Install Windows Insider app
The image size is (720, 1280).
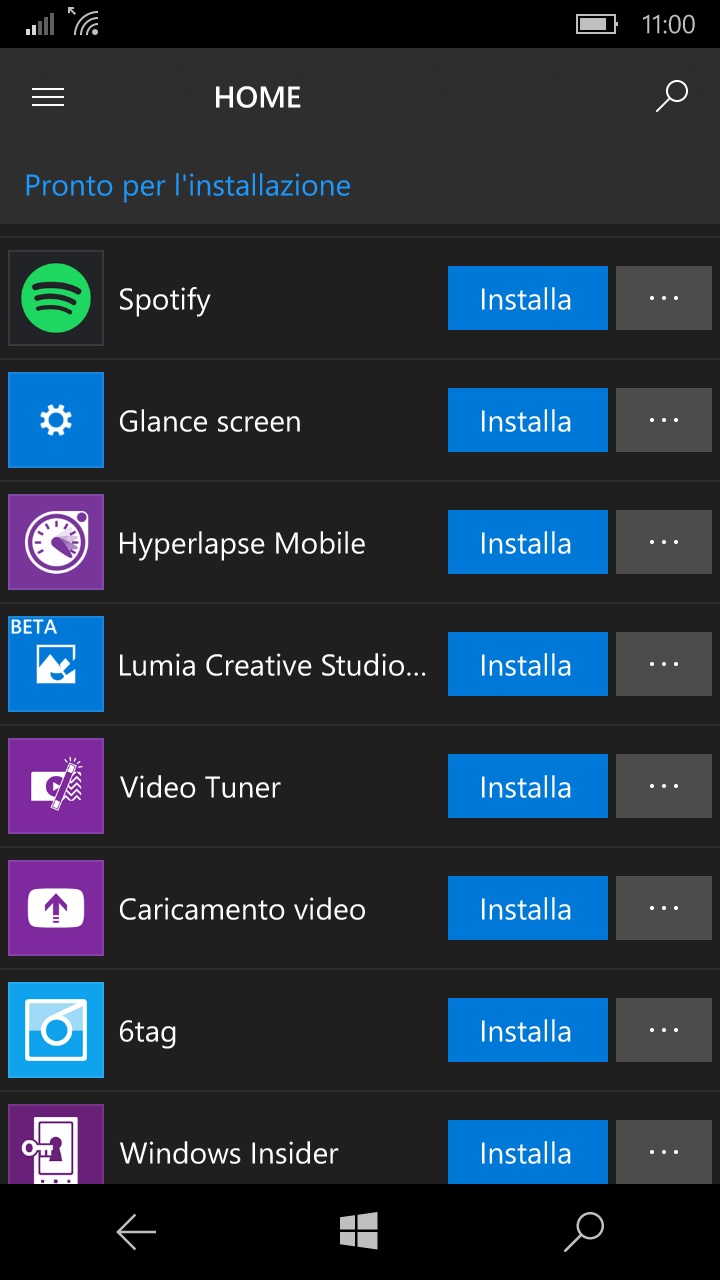pos(528,1152)
